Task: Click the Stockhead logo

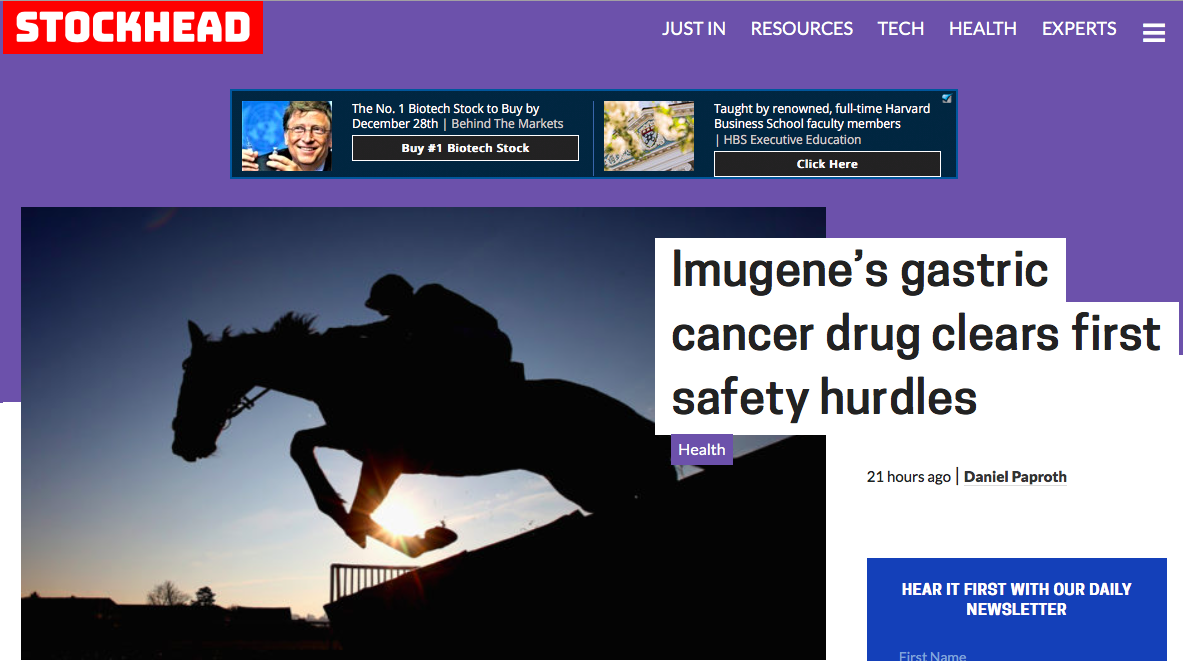Action: tap(133, 27)
